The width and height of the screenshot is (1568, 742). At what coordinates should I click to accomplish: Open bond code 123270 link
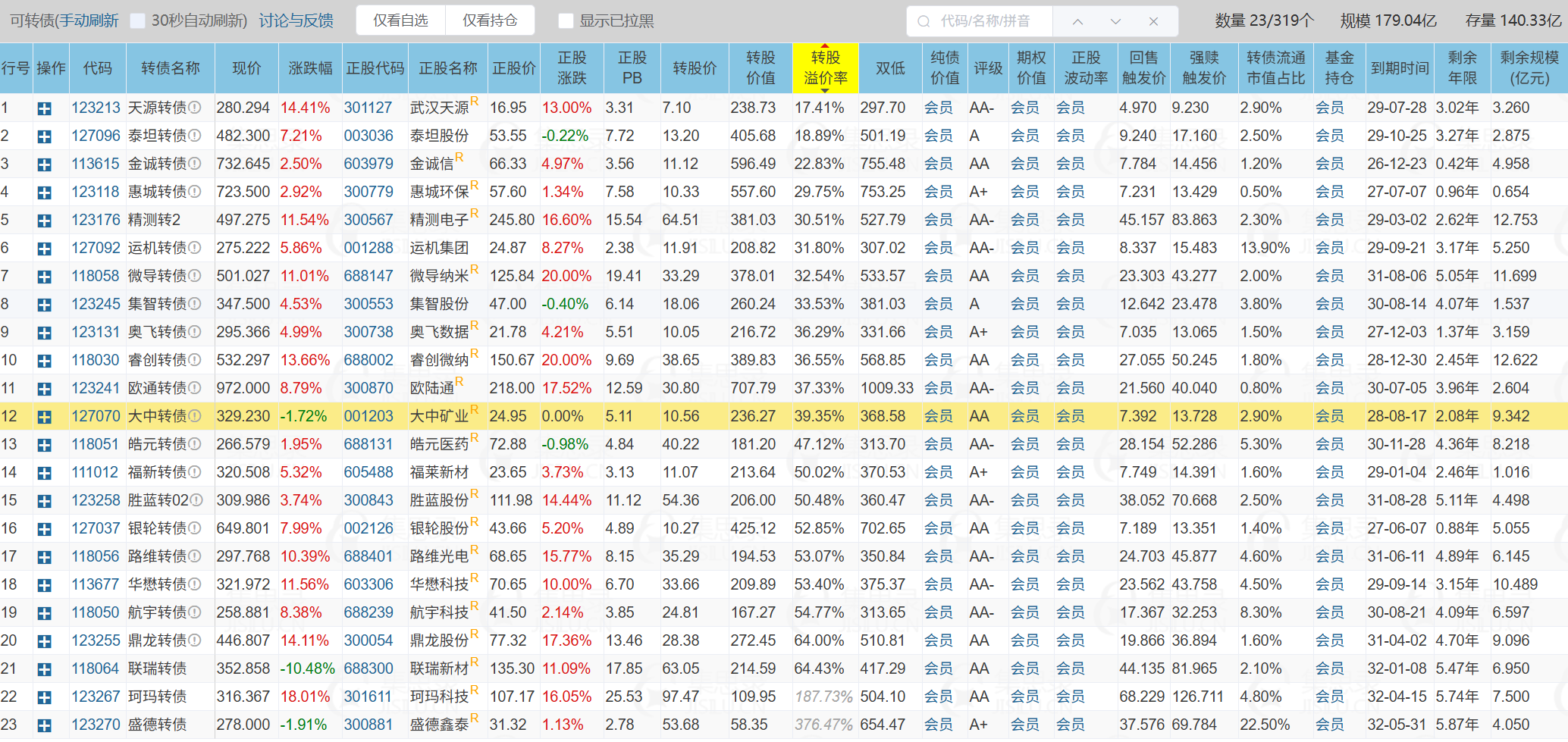click(x=96, y=725)
